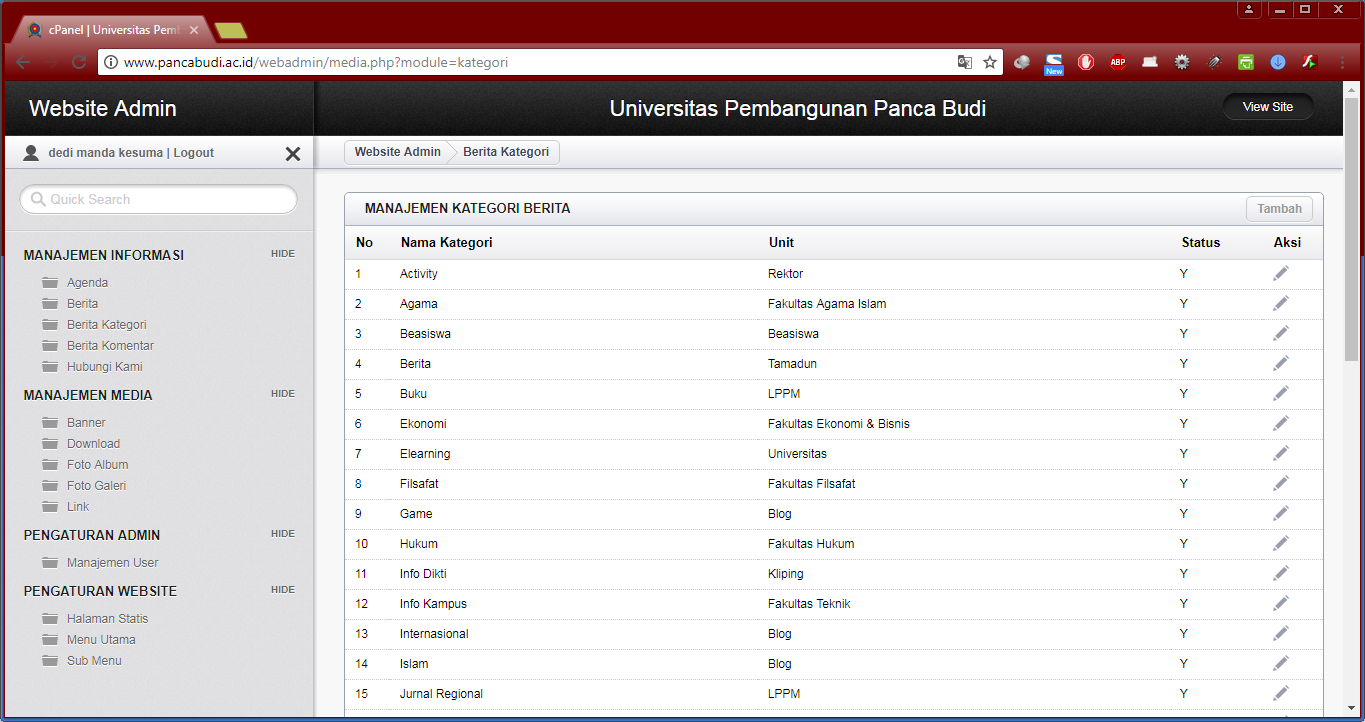The height and width of the screenshot is (722, 1365).
Task: Focus the Quick Search field
Action: coord(160,199)
